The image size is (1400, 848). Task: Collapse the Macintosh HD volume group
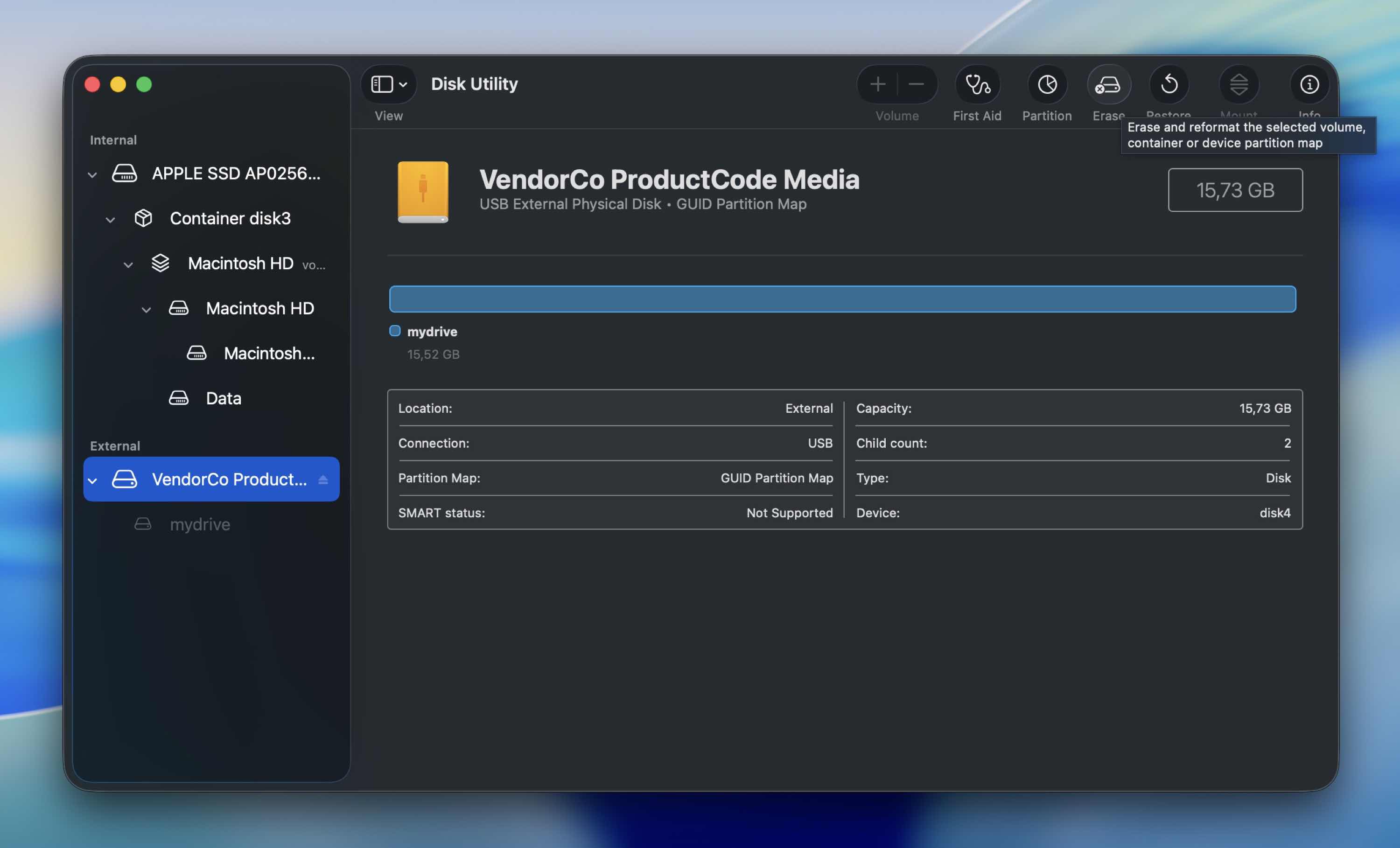(128, 264)
